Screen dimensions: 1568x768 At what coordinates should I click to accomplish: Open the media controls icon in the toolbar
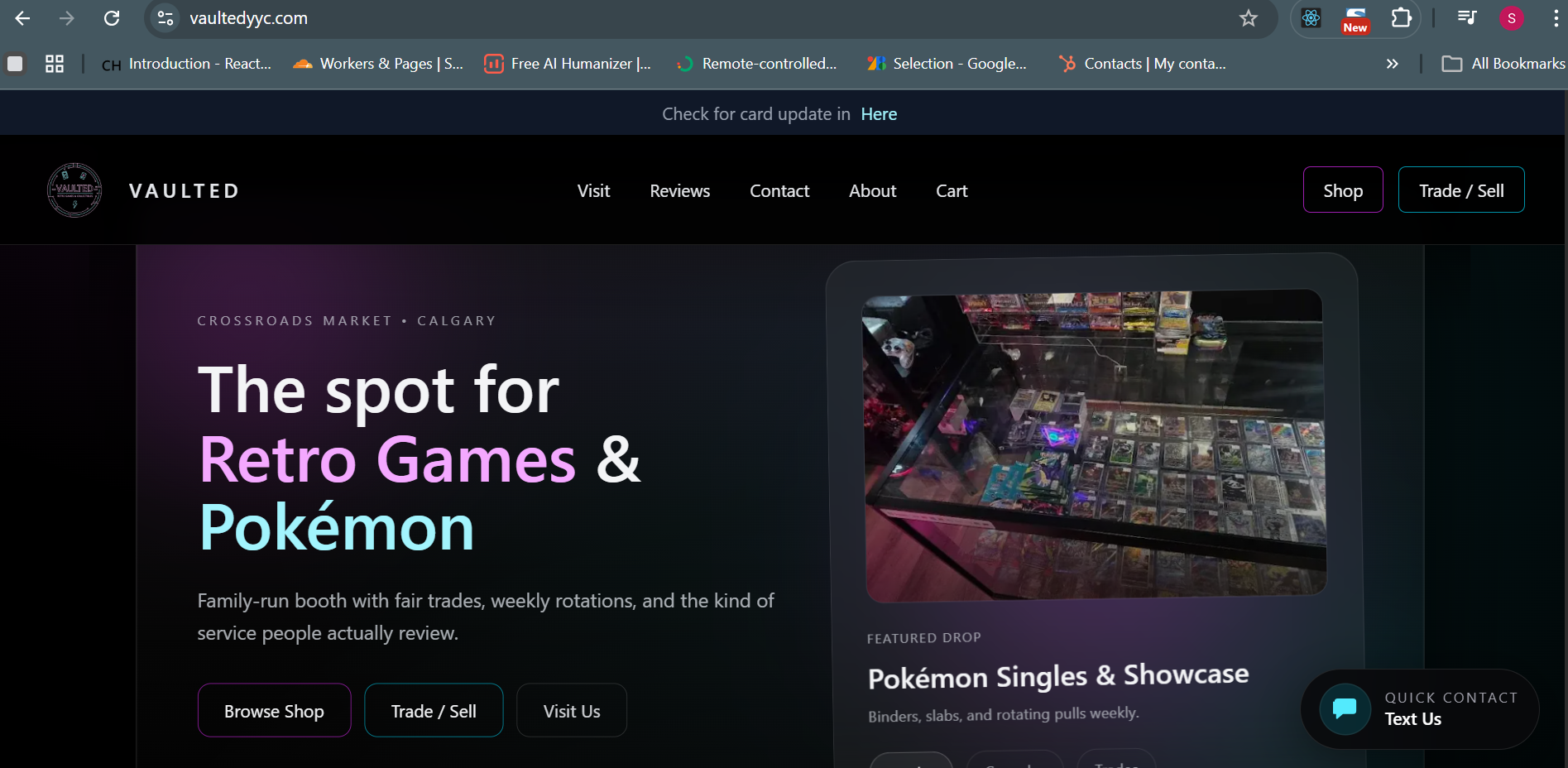click(1467, 18)
